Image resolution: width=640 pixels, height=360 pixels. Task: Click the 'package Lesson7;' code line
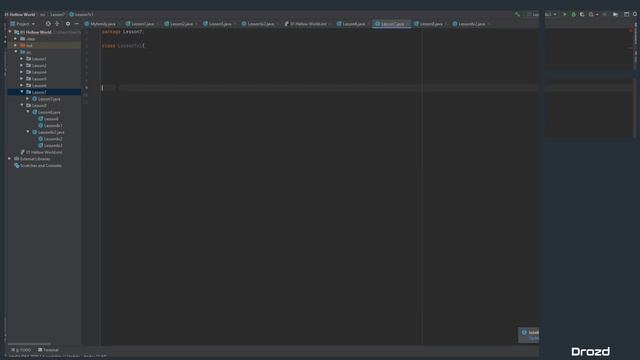[122, 32]
